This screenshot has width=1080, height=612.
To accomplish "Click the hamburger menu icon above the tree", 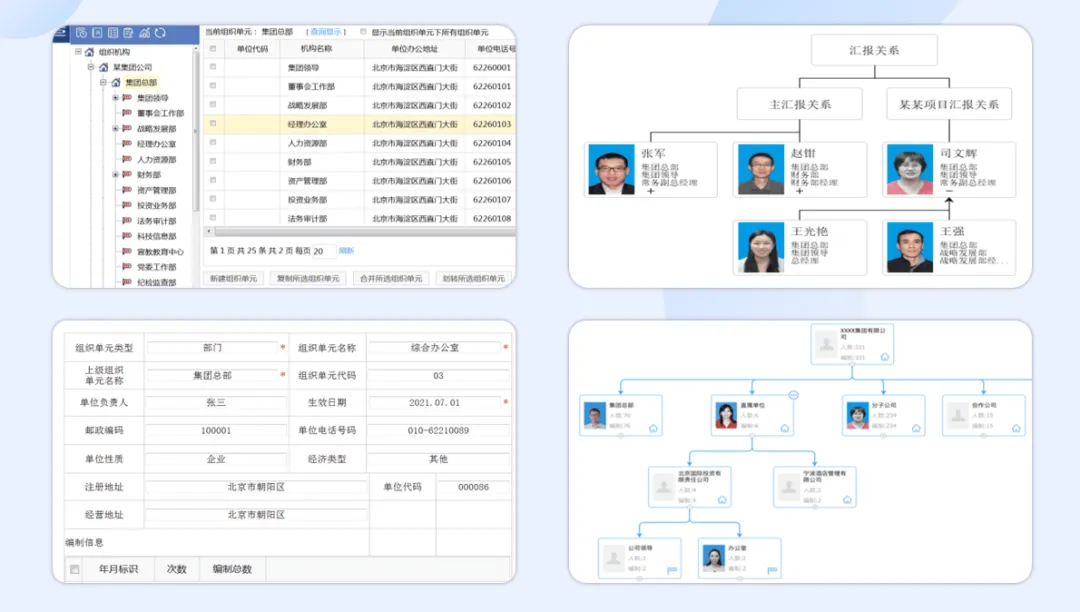I will click(60, 32).
